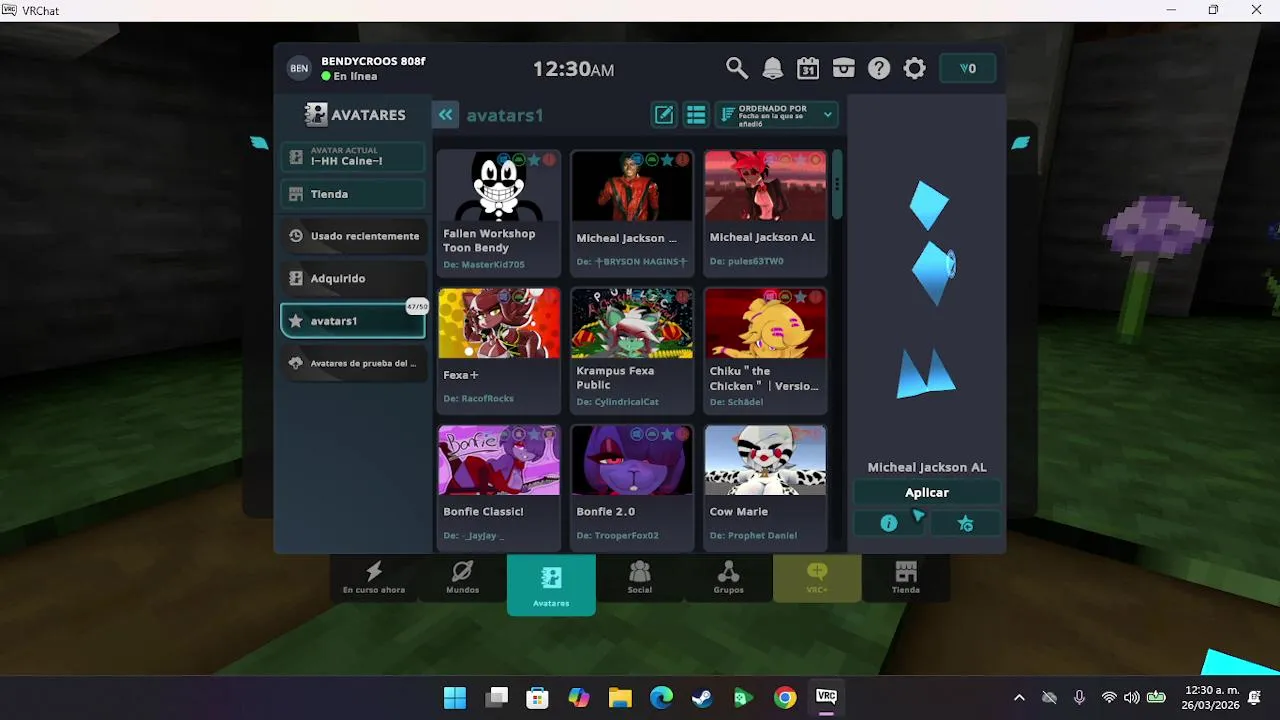Select the Fexa+ avatar thumbnail

498,323
